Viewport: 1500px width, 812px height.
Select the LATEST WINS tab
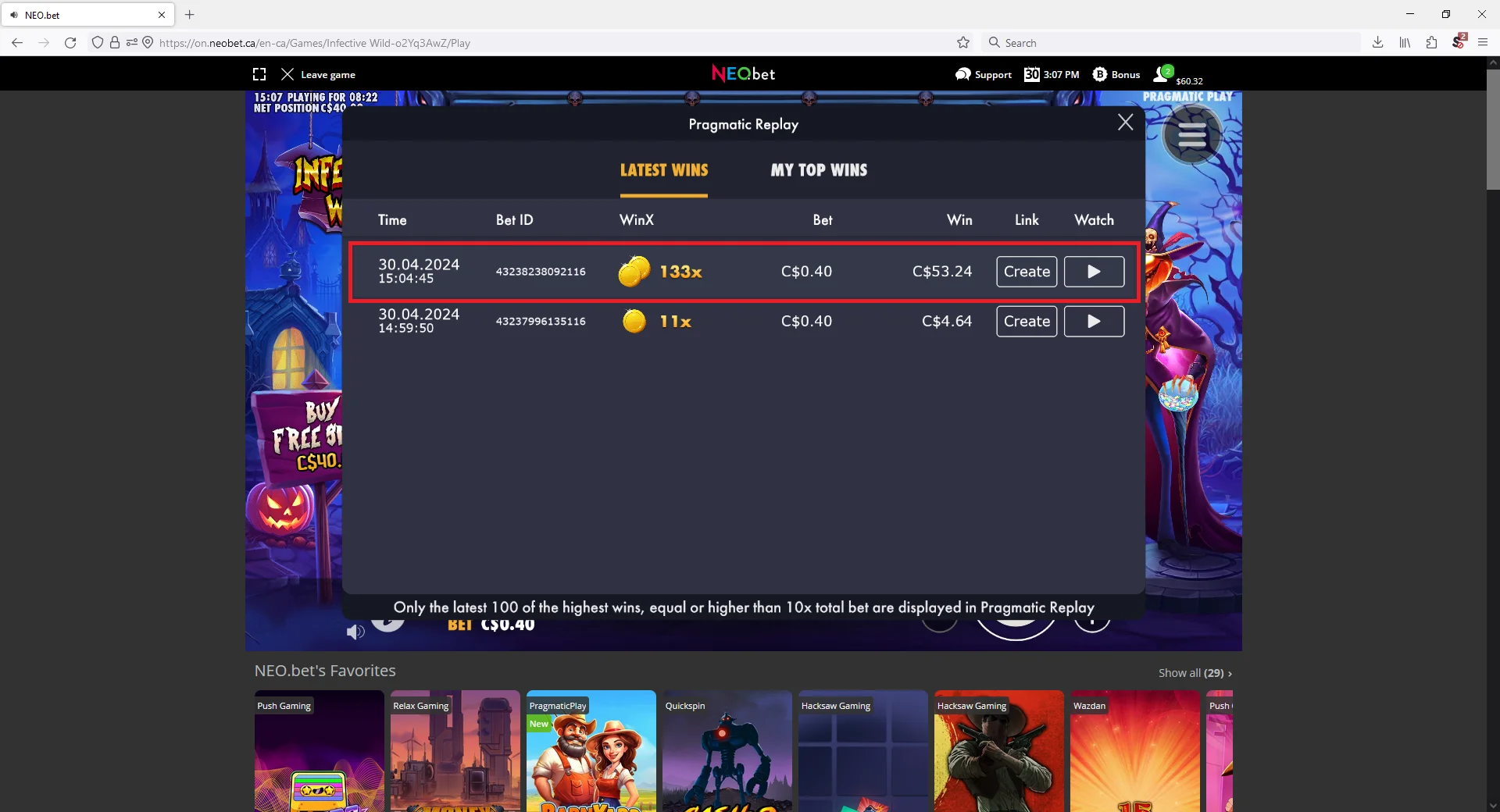tap(664, 170)
